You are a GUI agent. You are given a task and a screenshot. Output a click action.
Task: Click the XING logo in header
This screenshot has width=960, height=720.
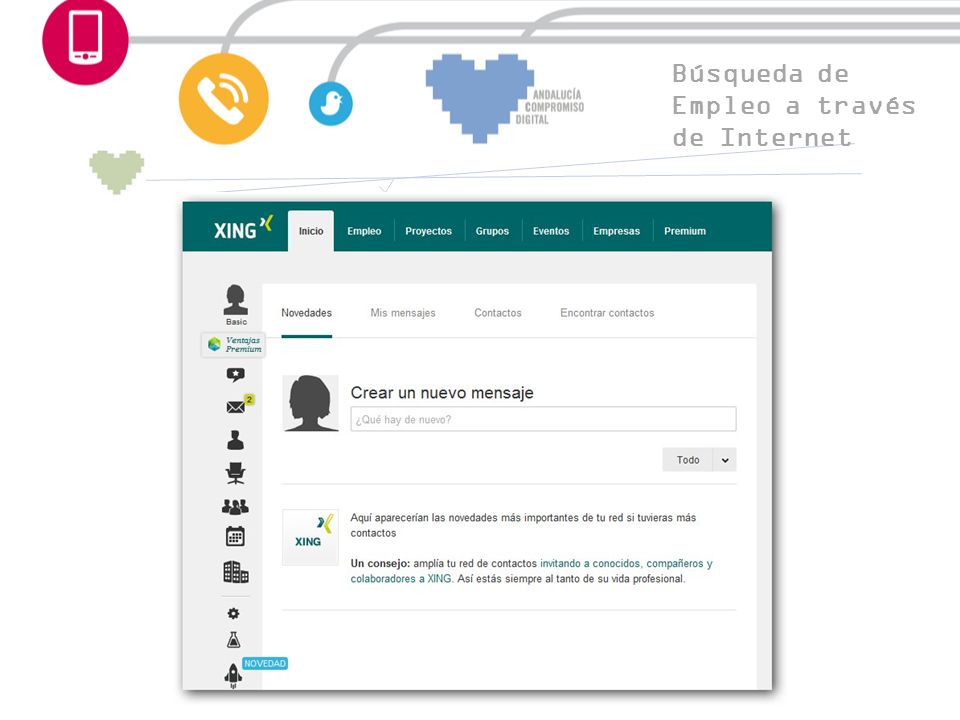pyautogui.click(x=243, y=228)
